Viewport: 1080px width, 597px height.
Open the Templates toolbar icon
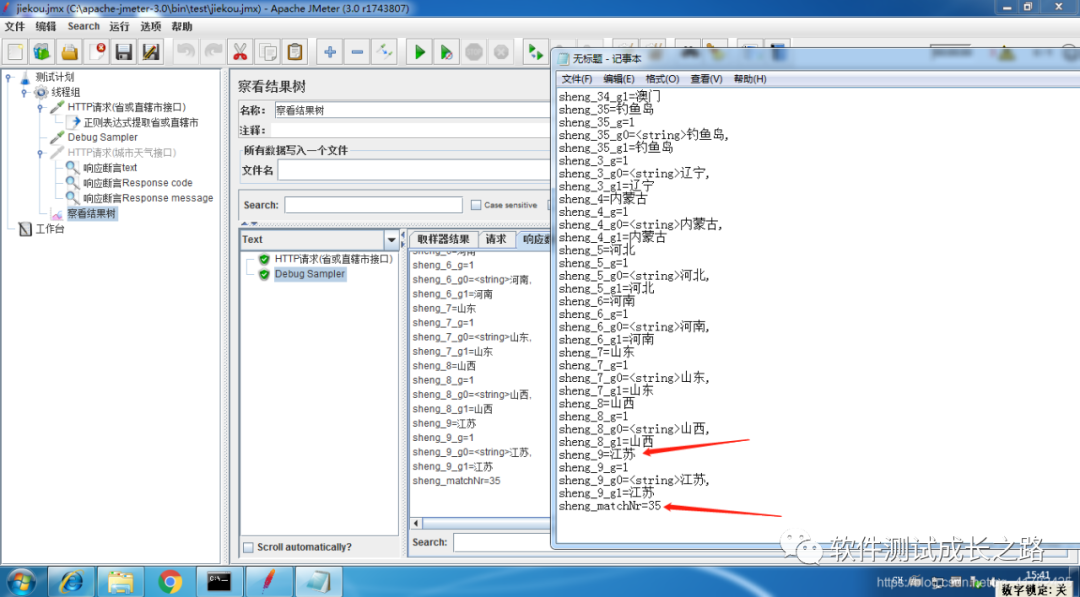point(43,52)
